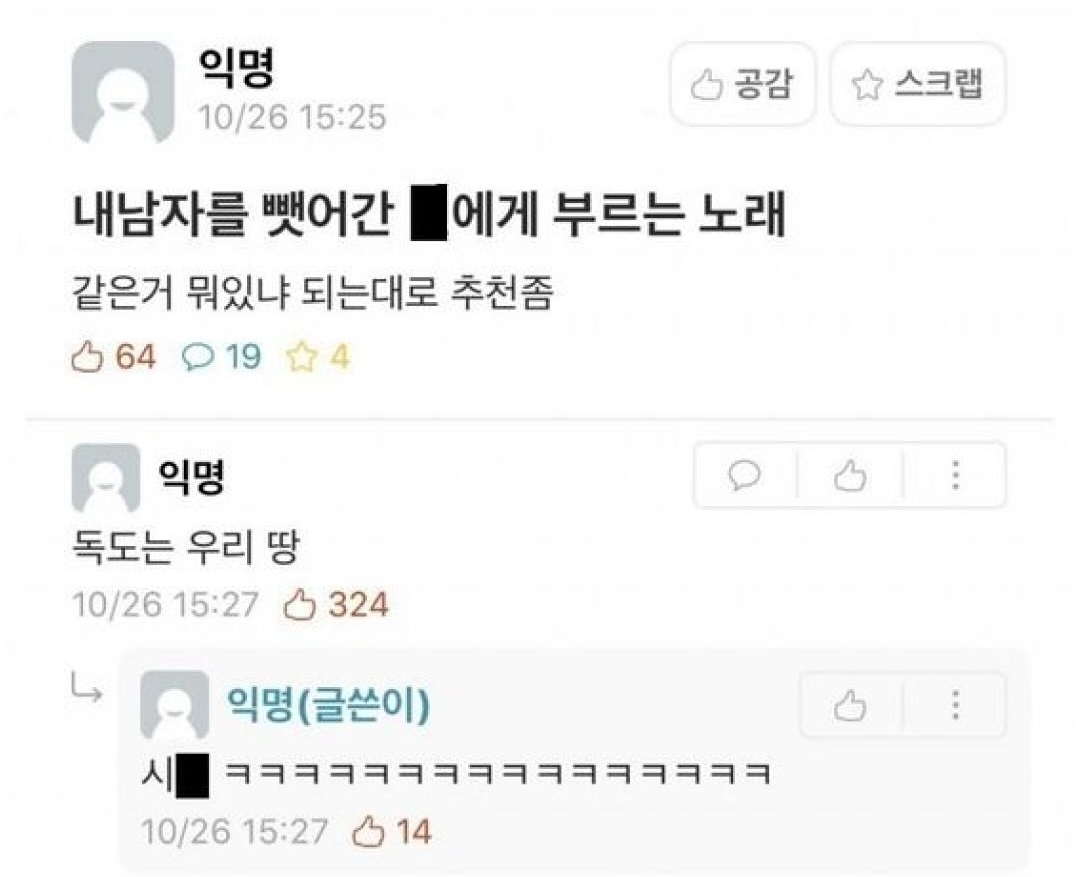Click the post's thumbs-up count 64

114,357
